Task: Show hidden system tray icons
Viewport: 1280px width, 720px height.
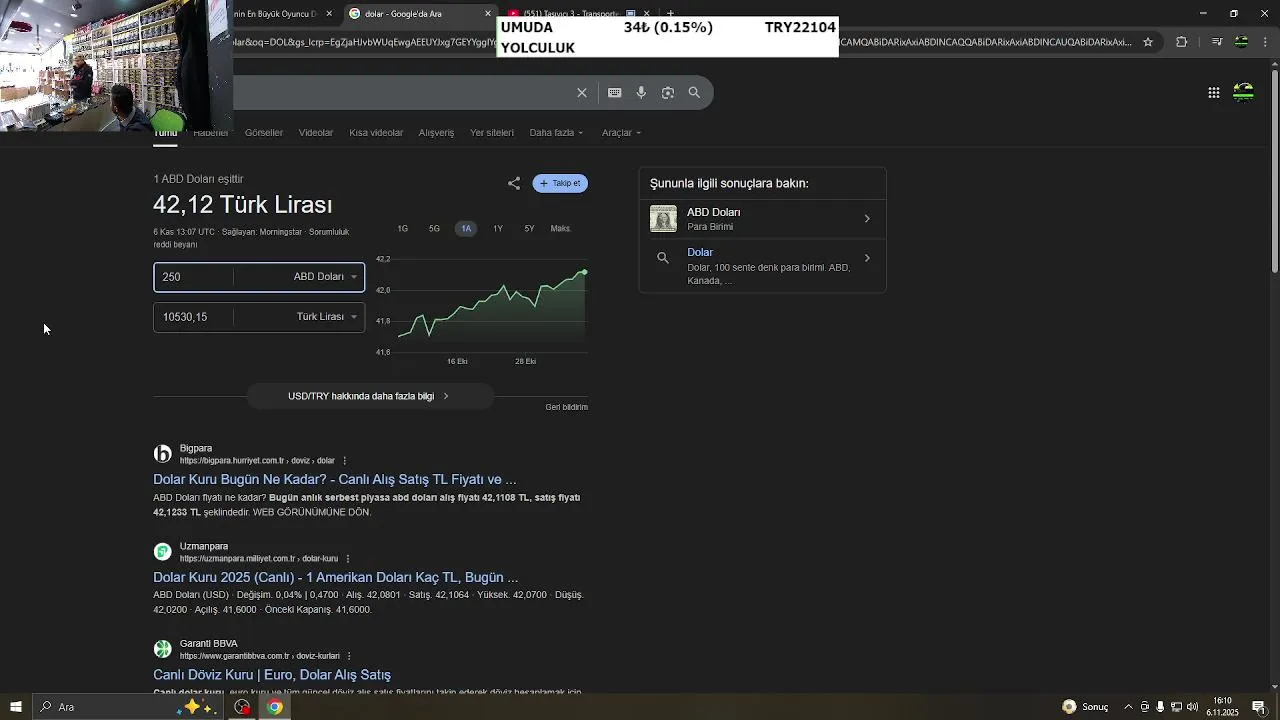Action: pyautogui.click(x=1128, y=707)
